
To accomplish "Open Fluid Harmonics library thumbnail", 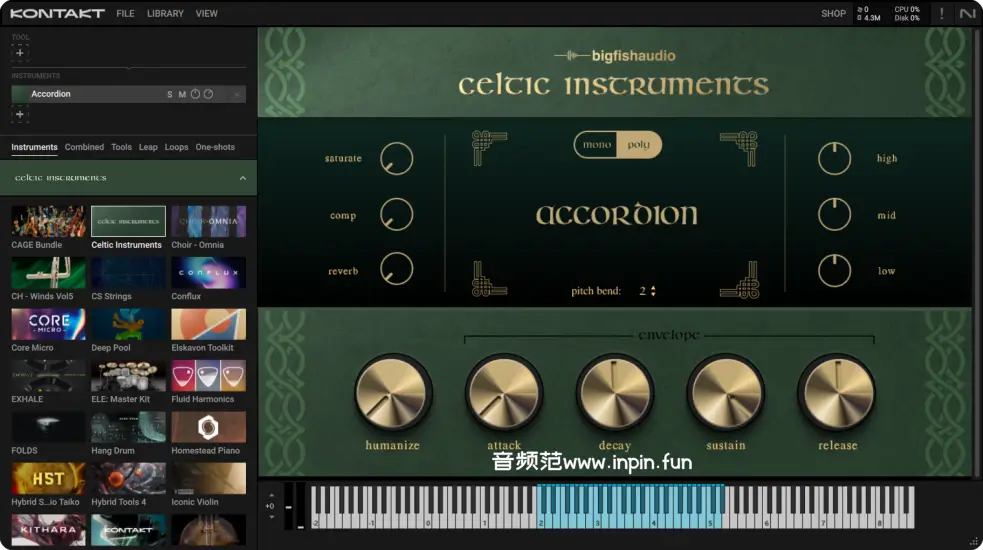I will pos(209,376).
